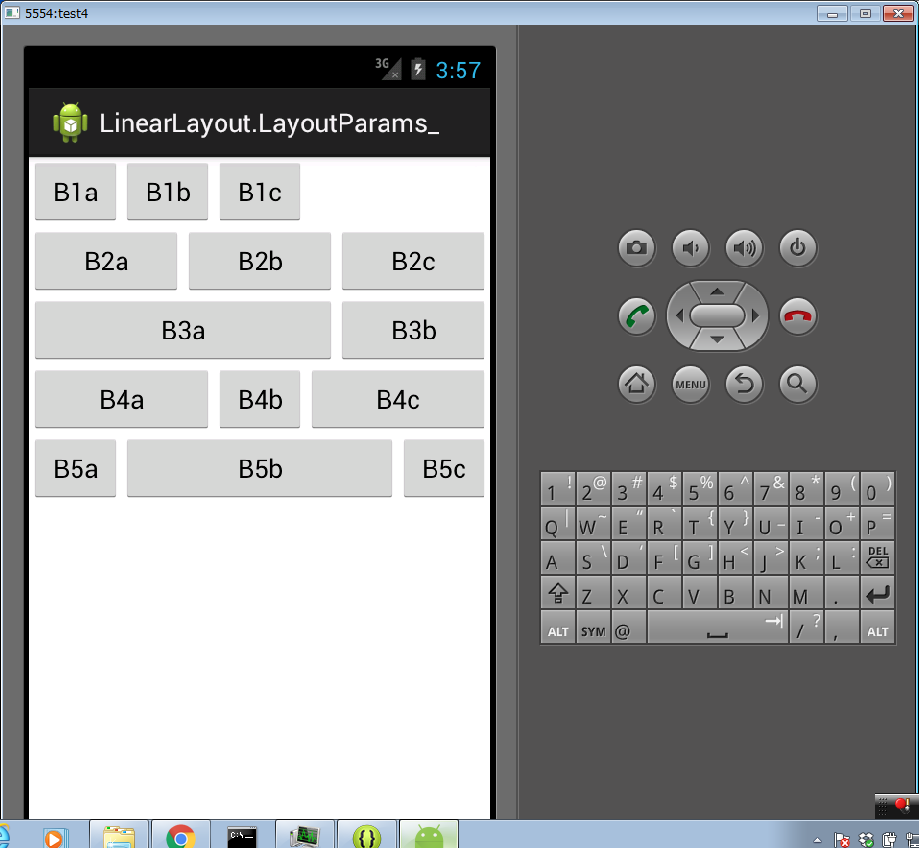Tap the B3b button

[413, 330]
